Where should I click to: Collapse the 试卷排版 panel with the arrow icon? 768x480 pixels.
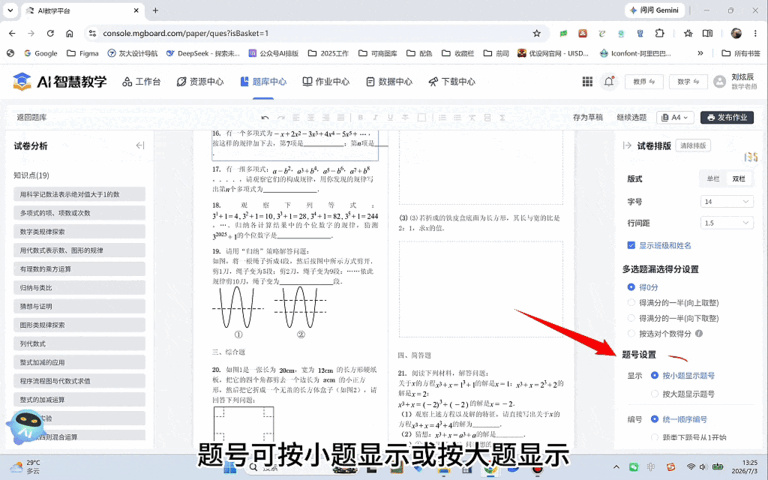tap(626, 145)
